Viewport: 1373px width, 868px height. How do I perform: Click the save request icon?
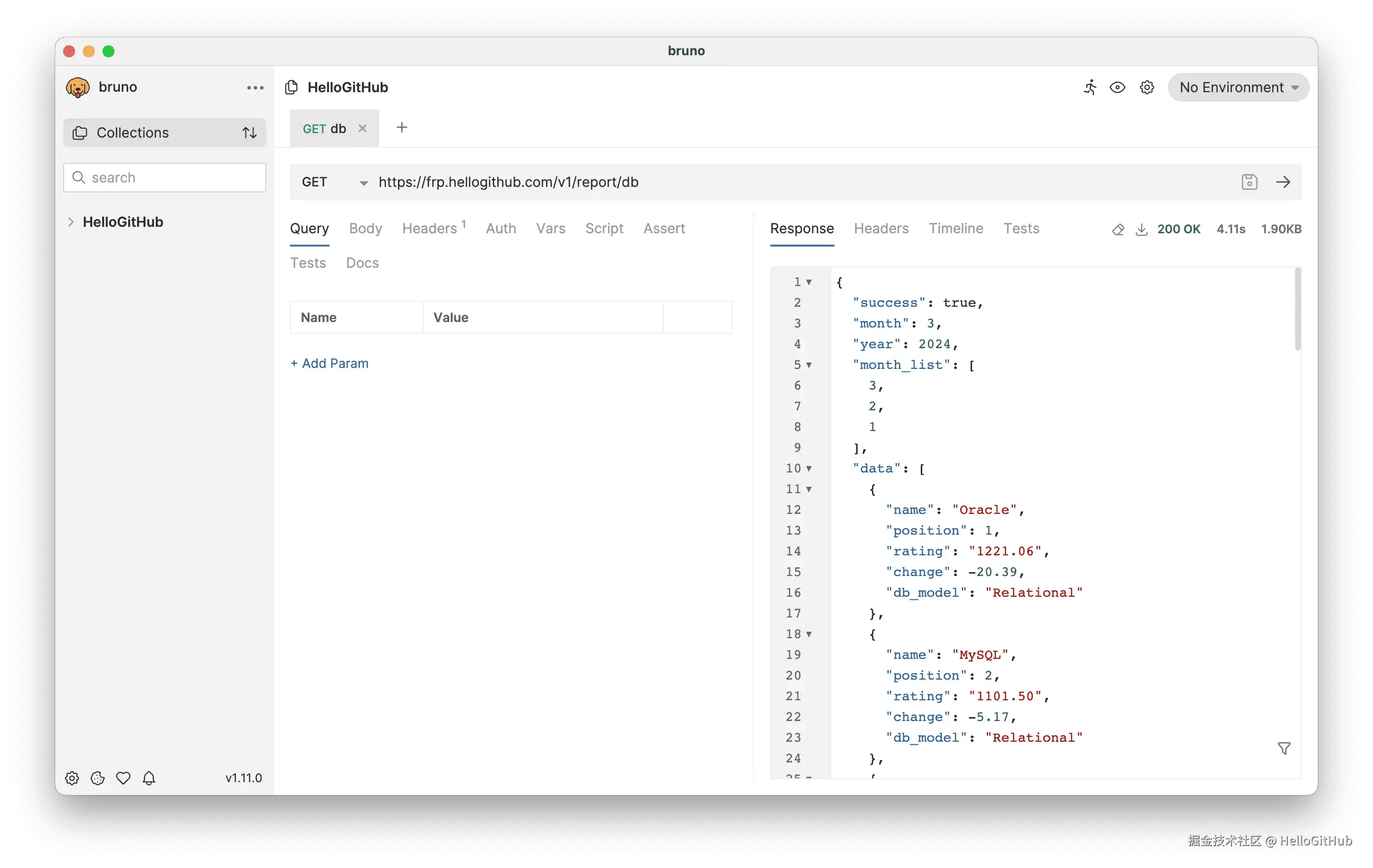1249,182
